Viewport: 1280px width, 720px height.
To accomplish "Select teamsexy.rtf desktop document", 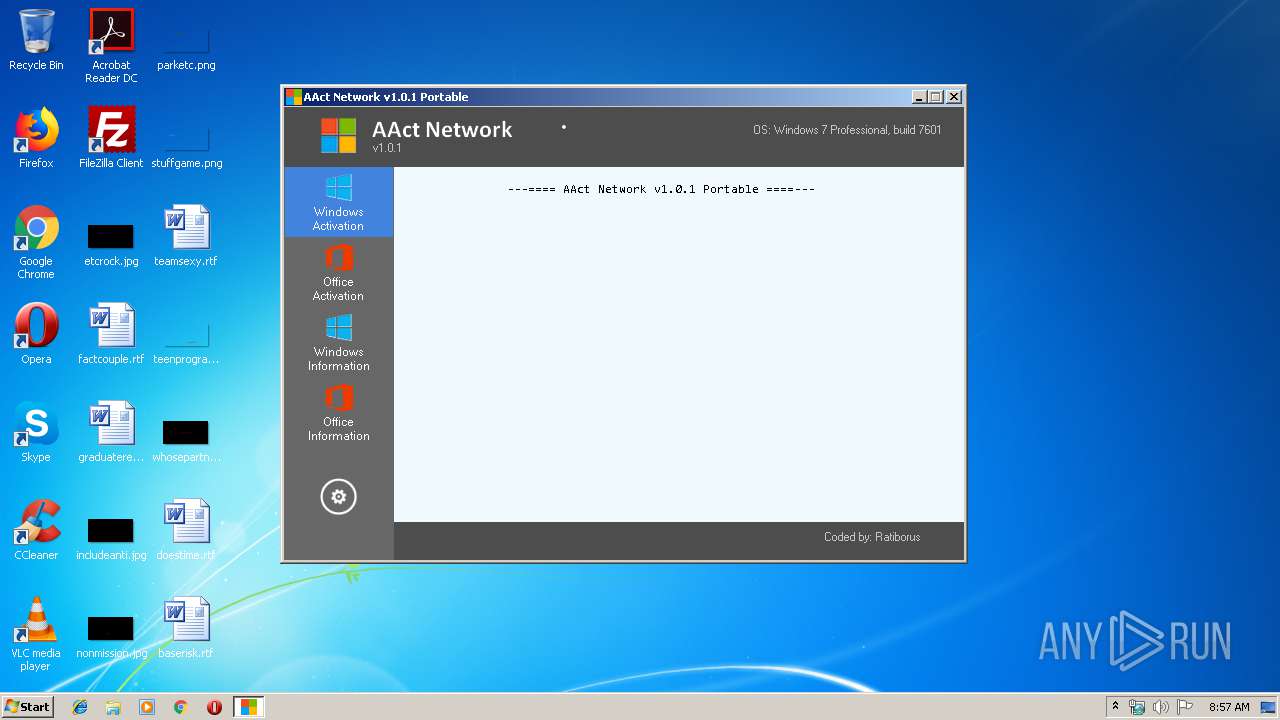I will point(186,236).
